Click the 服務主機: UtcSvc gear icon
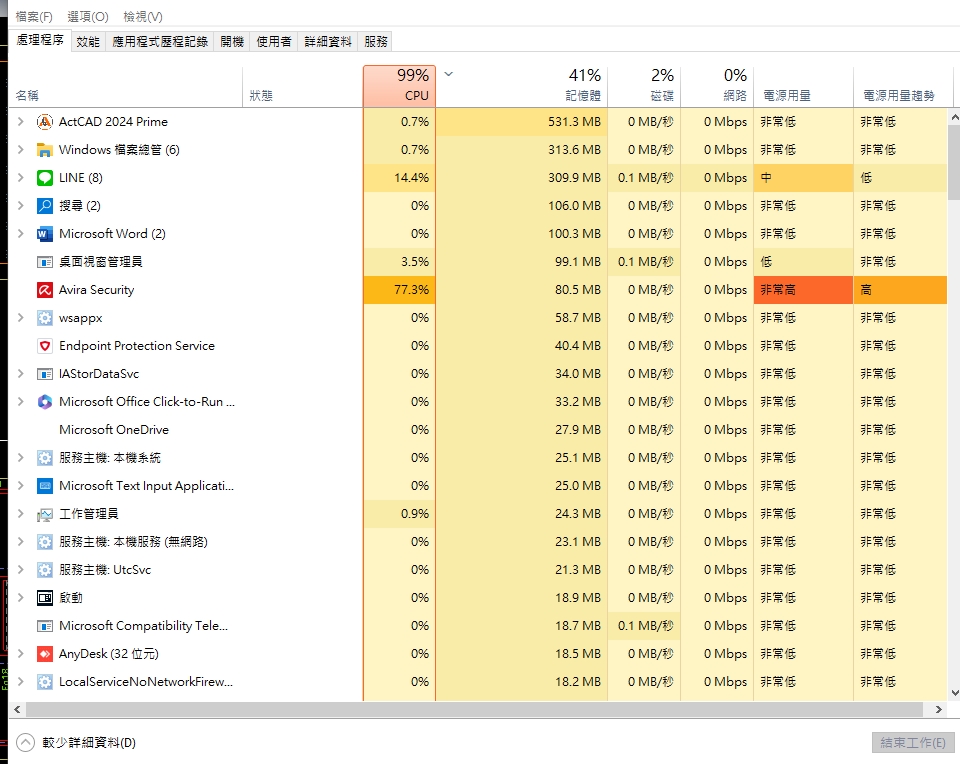Screen dimensions: 960x764 (x=45, y=570)
